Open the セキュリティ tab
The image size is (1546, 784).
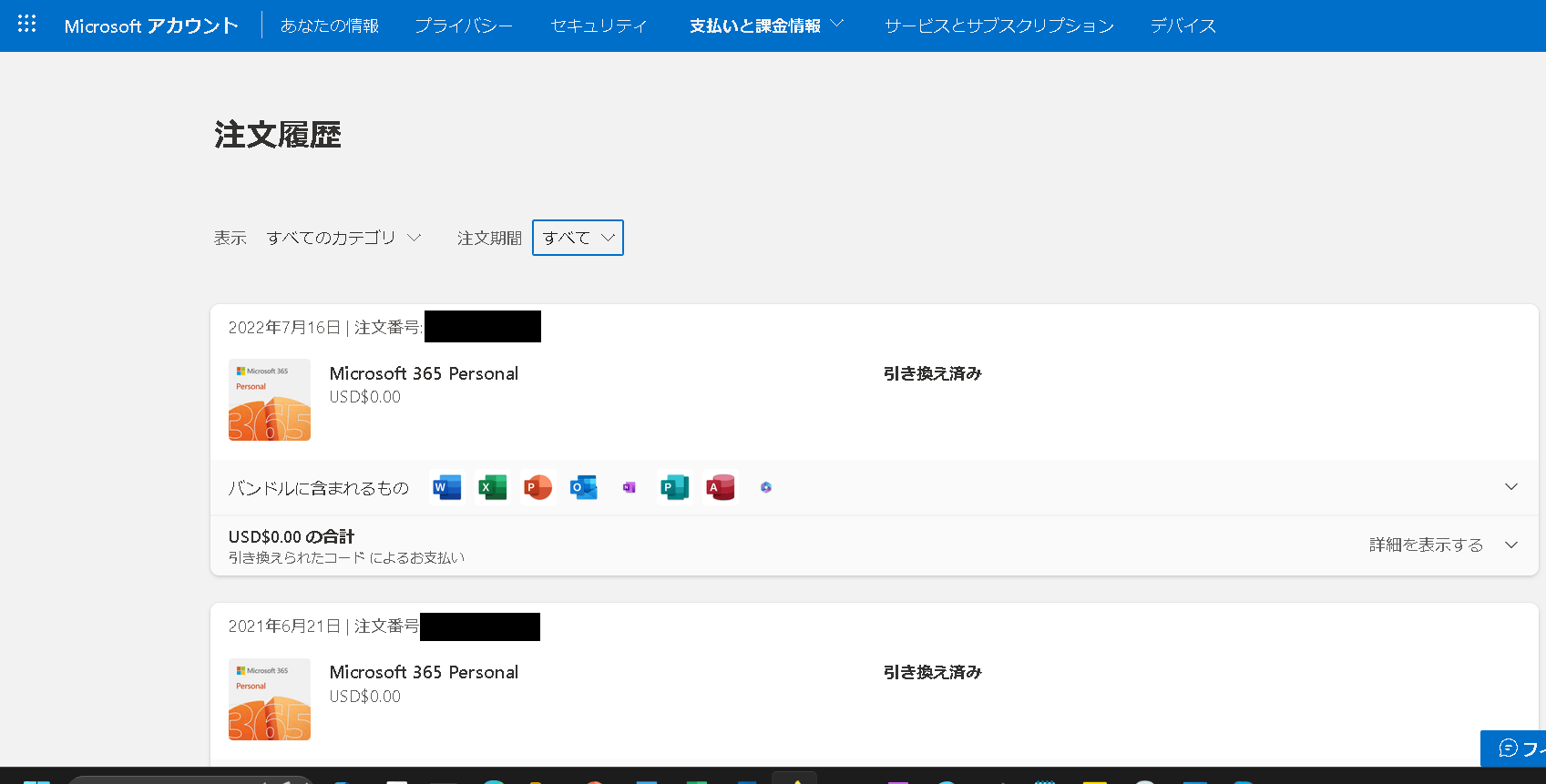[599, 25]
